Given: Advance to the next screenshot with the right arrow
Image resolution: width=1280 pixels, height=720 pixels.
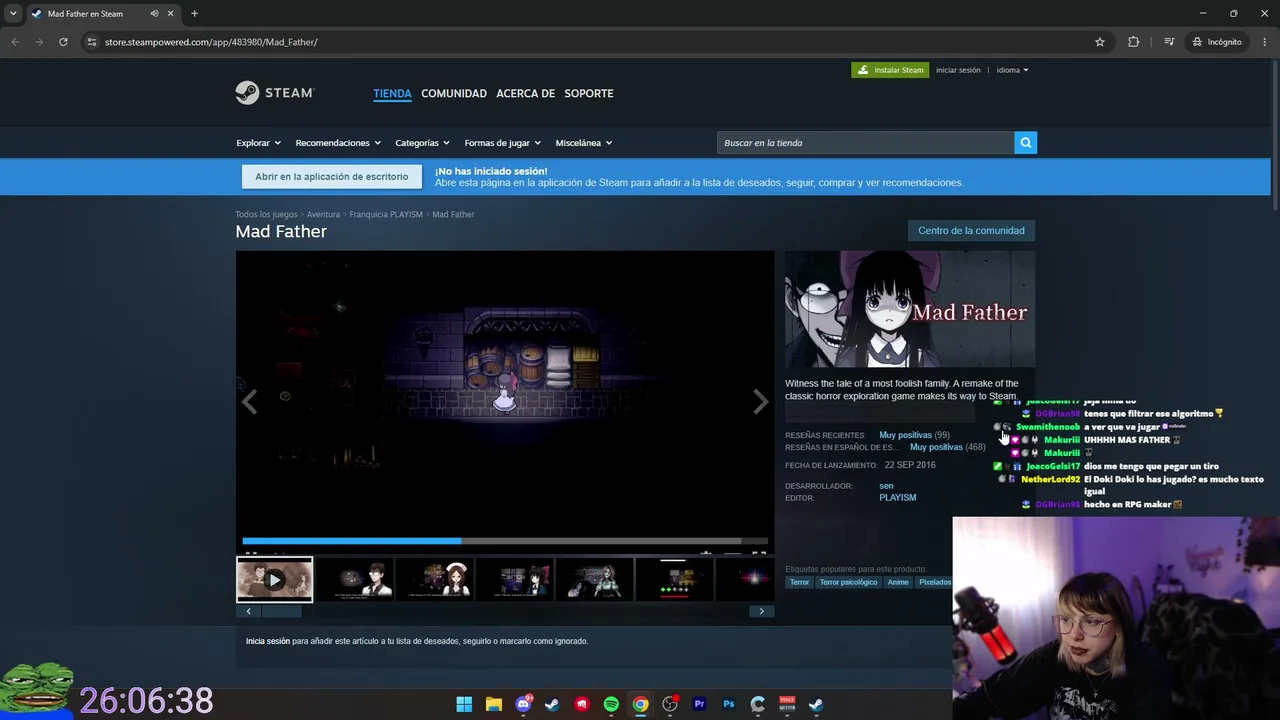Looking at the screenshot, I should 760,401.
